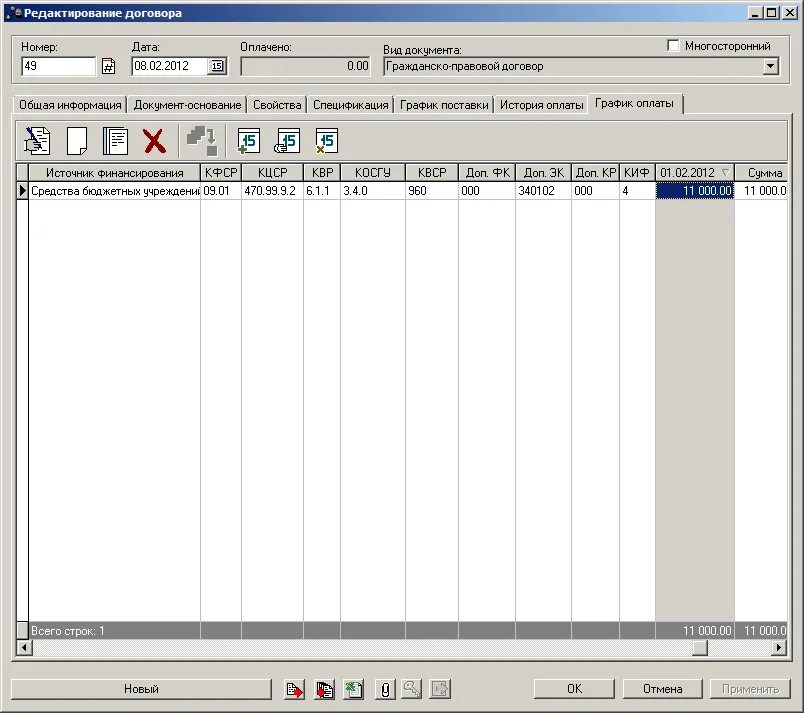Click the copy row document icon
The height and width of the screenshot is (713, 804).
click(x=115, y=141)
